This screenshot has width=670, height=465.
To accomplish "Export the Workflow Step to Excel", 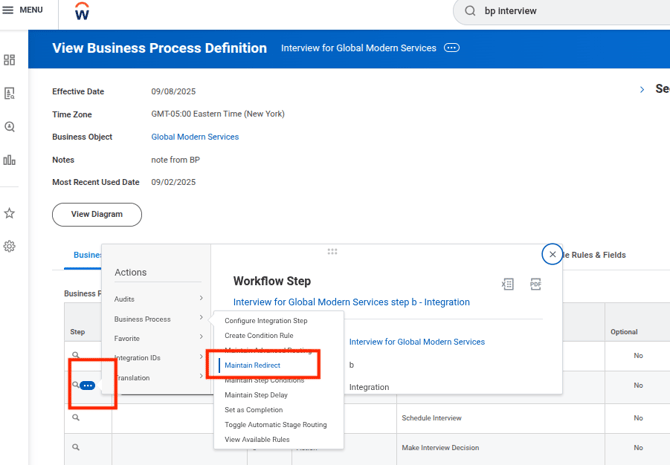I will click(x=508, y=284).
